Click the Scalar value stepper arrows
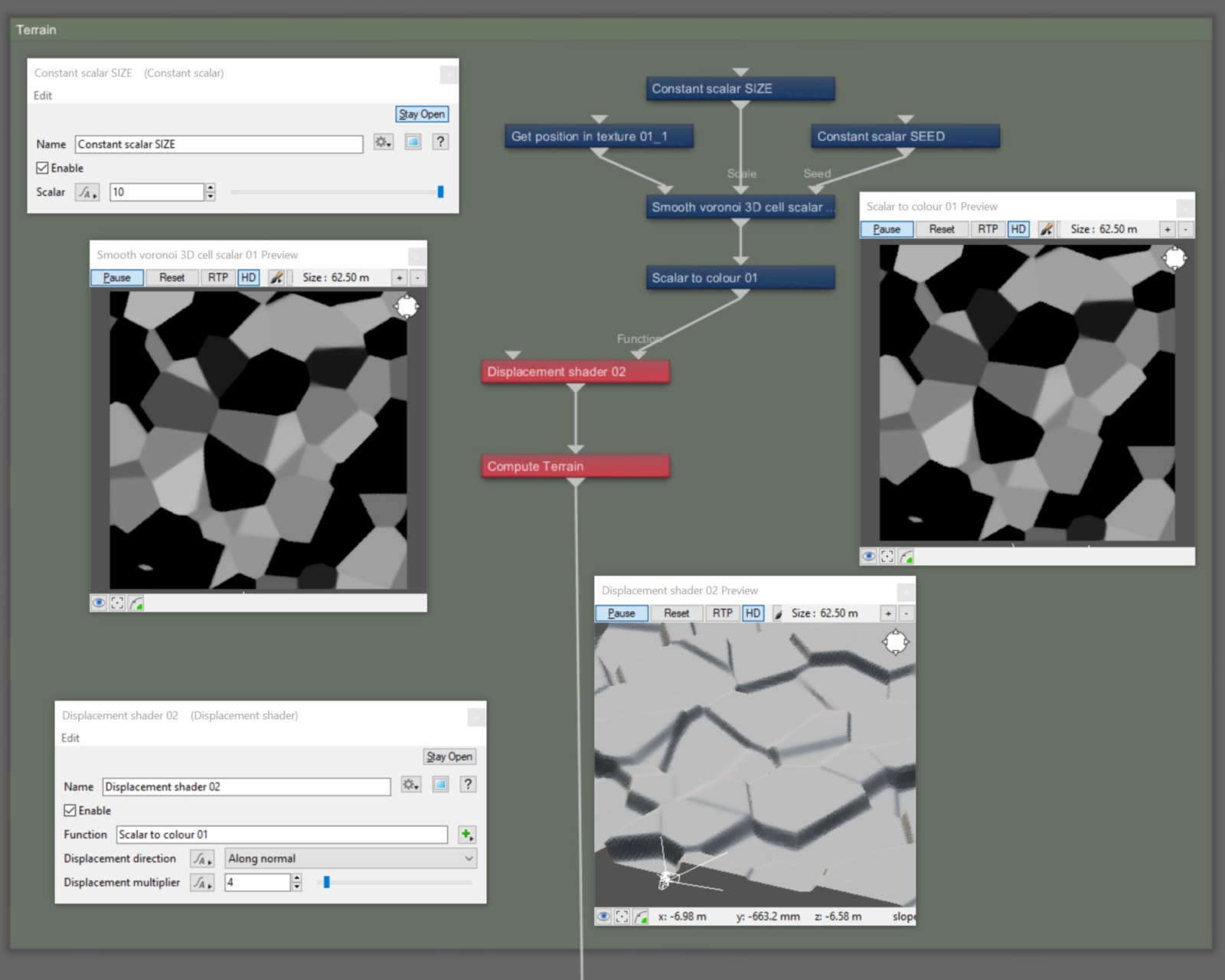1225x980 pixels. (x=211, y=192)
